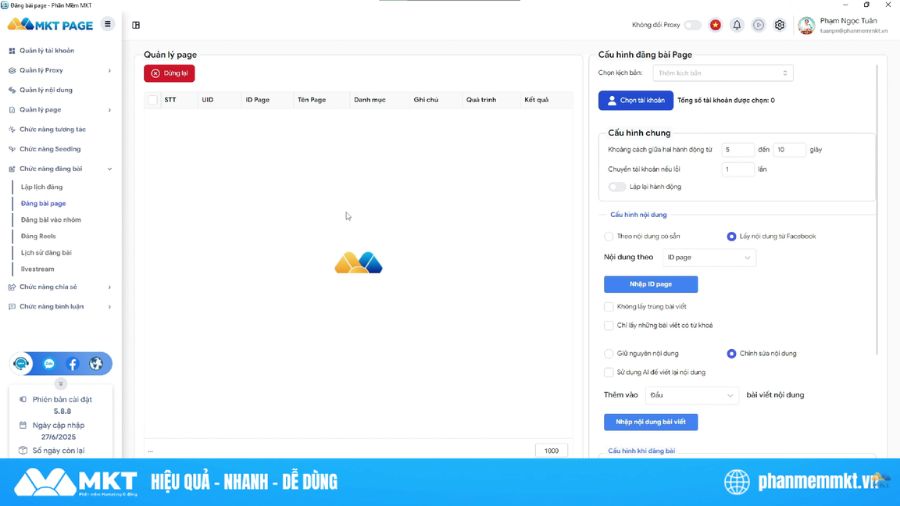
Task: Click the Vietnam flag language icon
Action: tap(715, 25)
